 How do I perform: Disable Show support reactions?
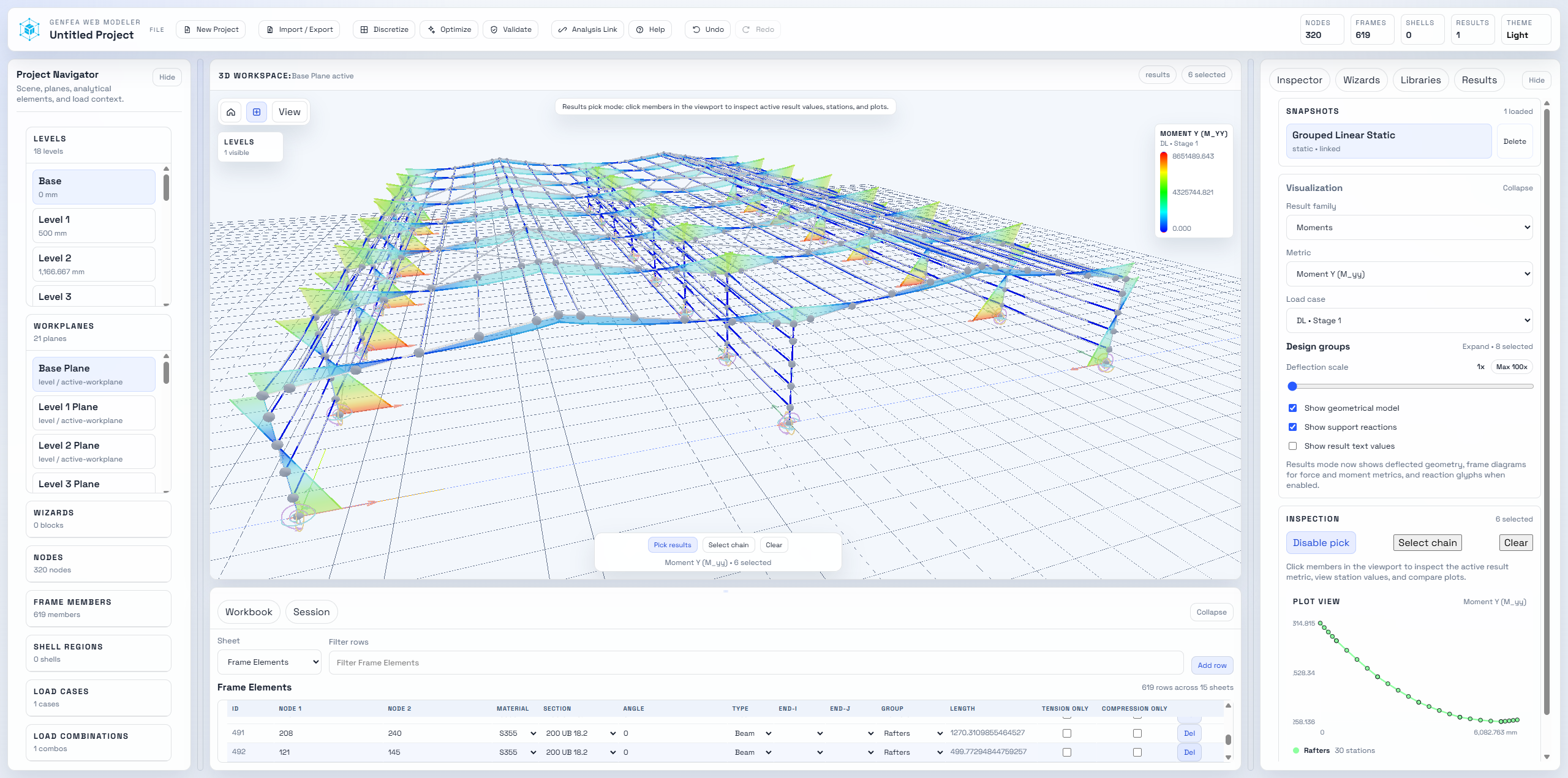[x=1293, y=427]
